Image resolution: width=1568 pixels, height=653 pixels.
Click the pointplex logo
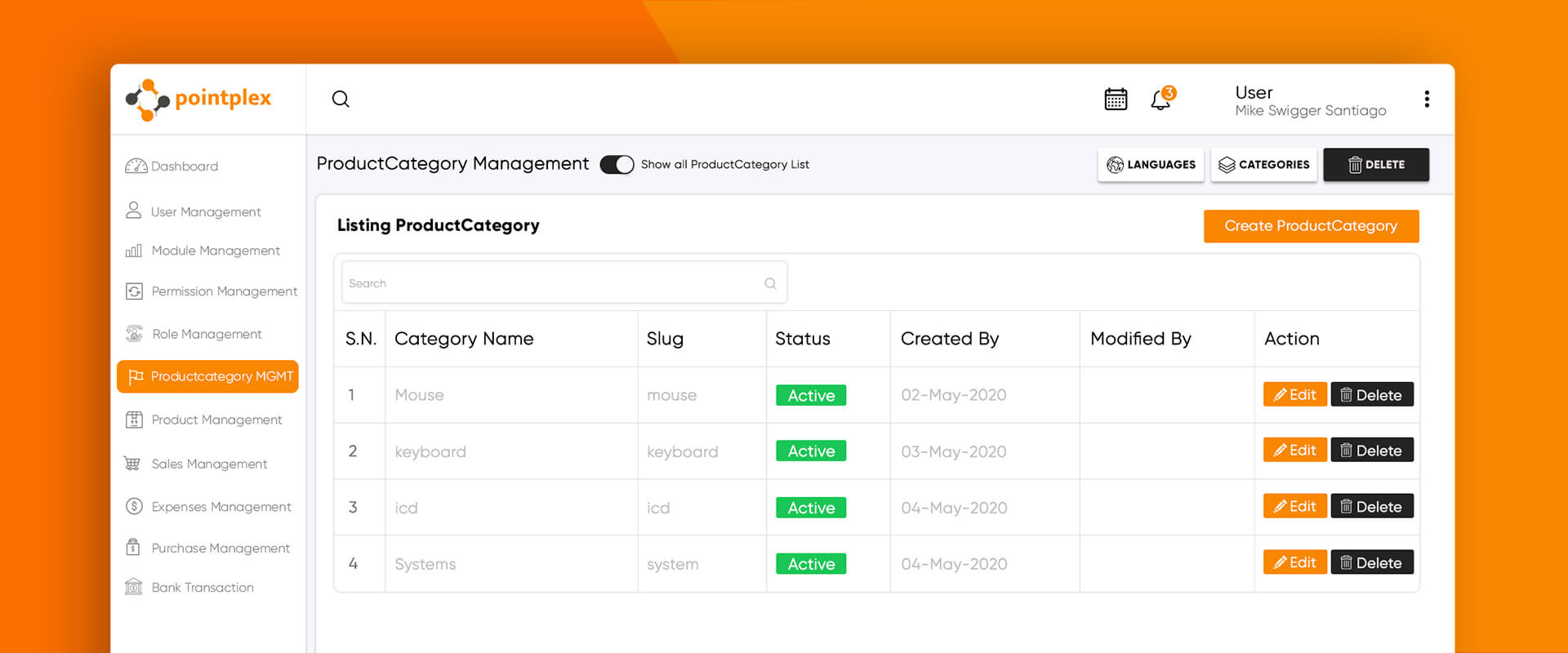pyautogui.click(x=198, y=100)
